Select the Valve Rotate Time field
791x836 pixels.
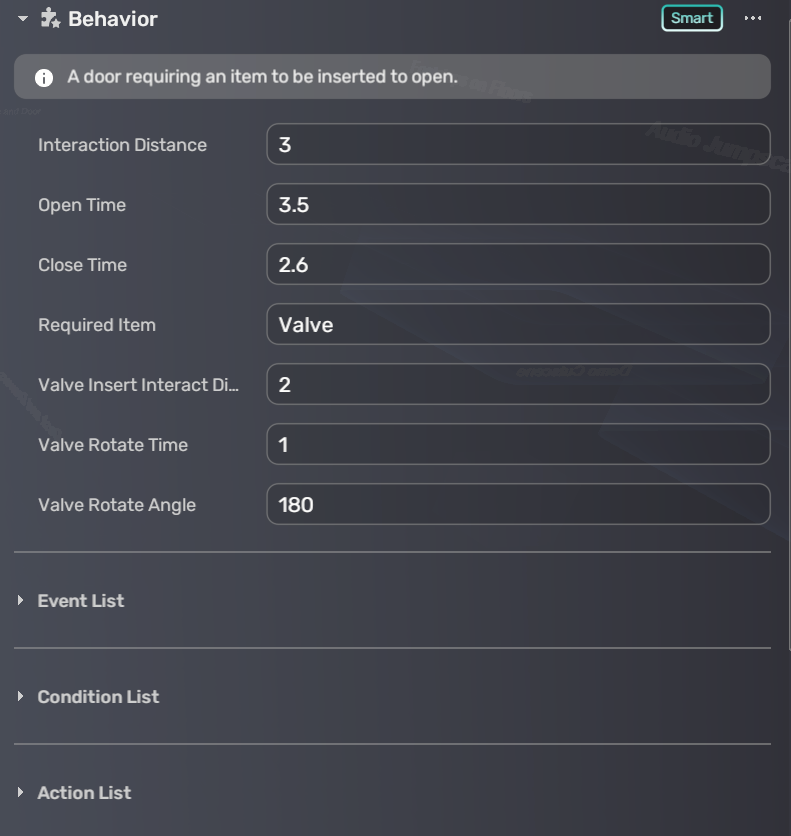(x=518, y=445)
